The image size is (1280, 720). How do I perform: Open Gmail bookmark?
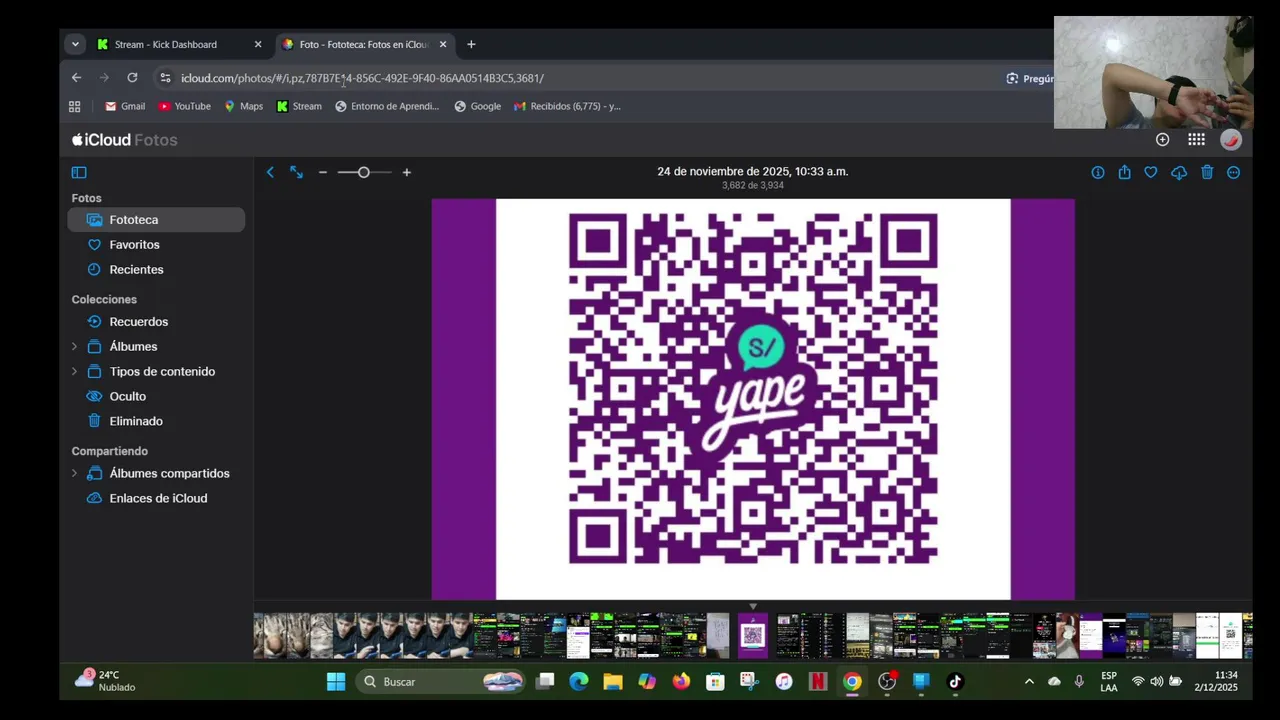[x=125, y=106]
